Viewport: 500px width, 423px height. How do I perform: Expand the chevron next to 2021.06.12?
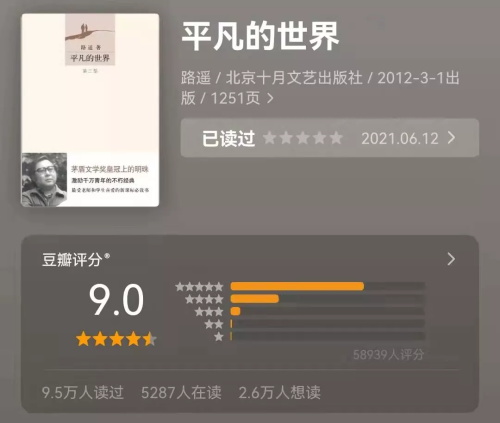point(451,138)
